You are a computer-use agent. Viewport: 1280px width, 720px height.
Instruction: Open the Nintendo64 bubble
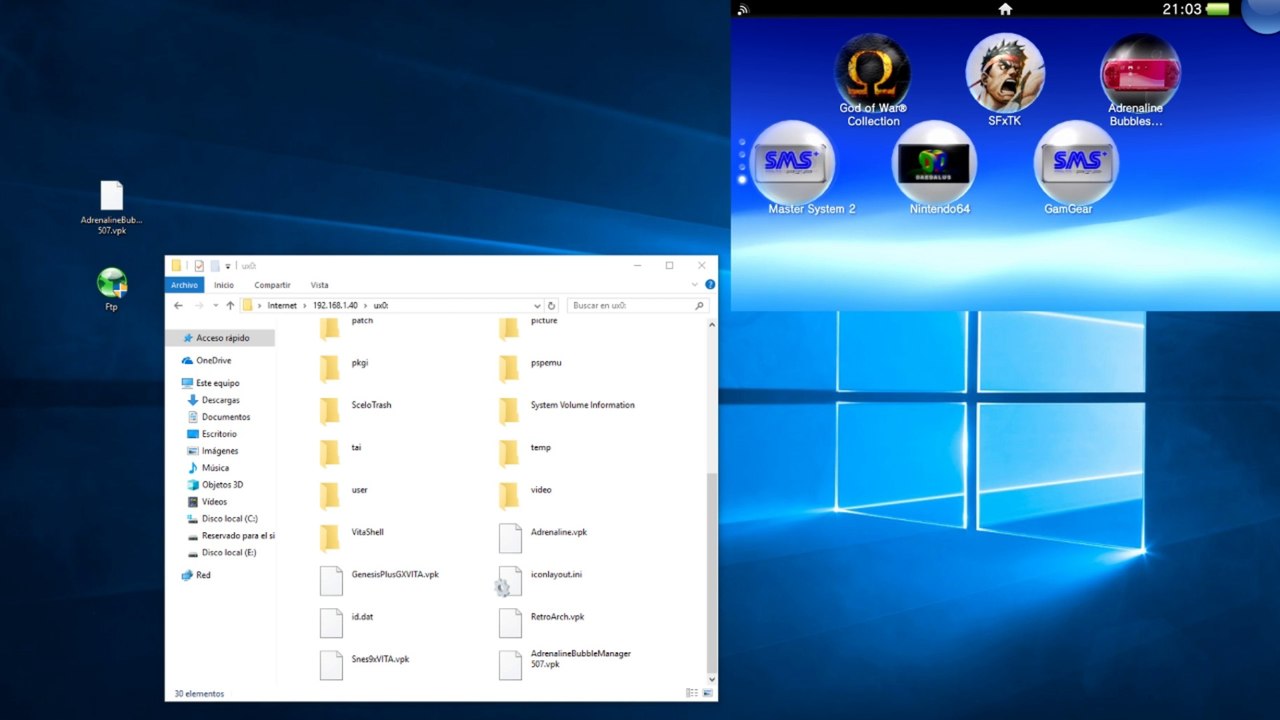pyautogui.click(x=934, y=161)
